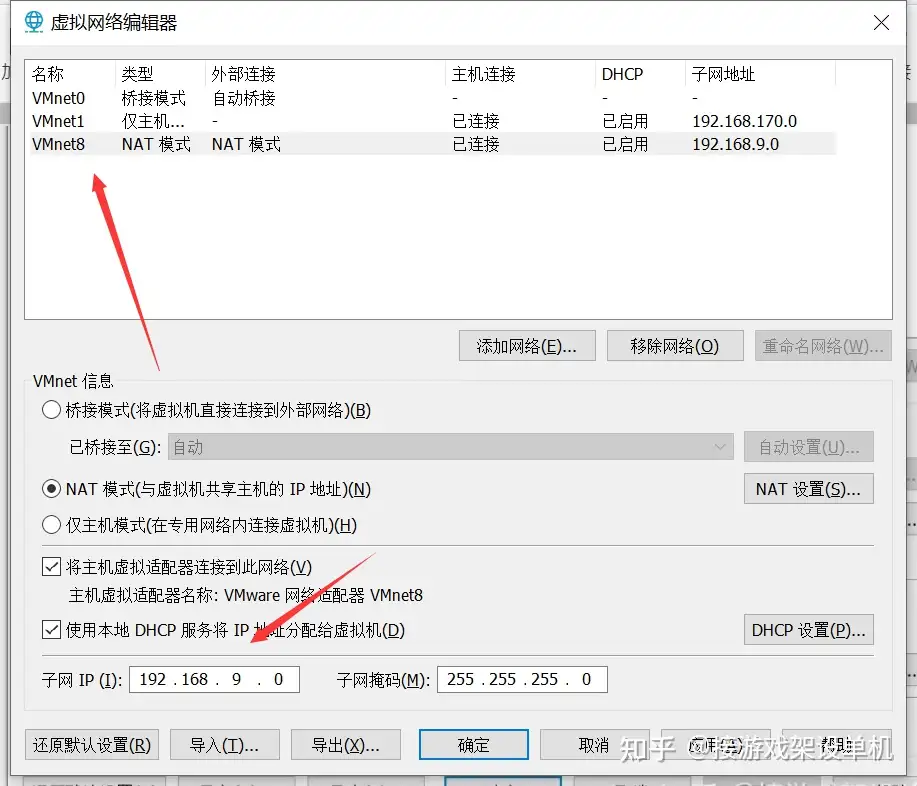Click the 取消 button
The width and height of the screenshot is (917, 786).
(x=595, y=744)
